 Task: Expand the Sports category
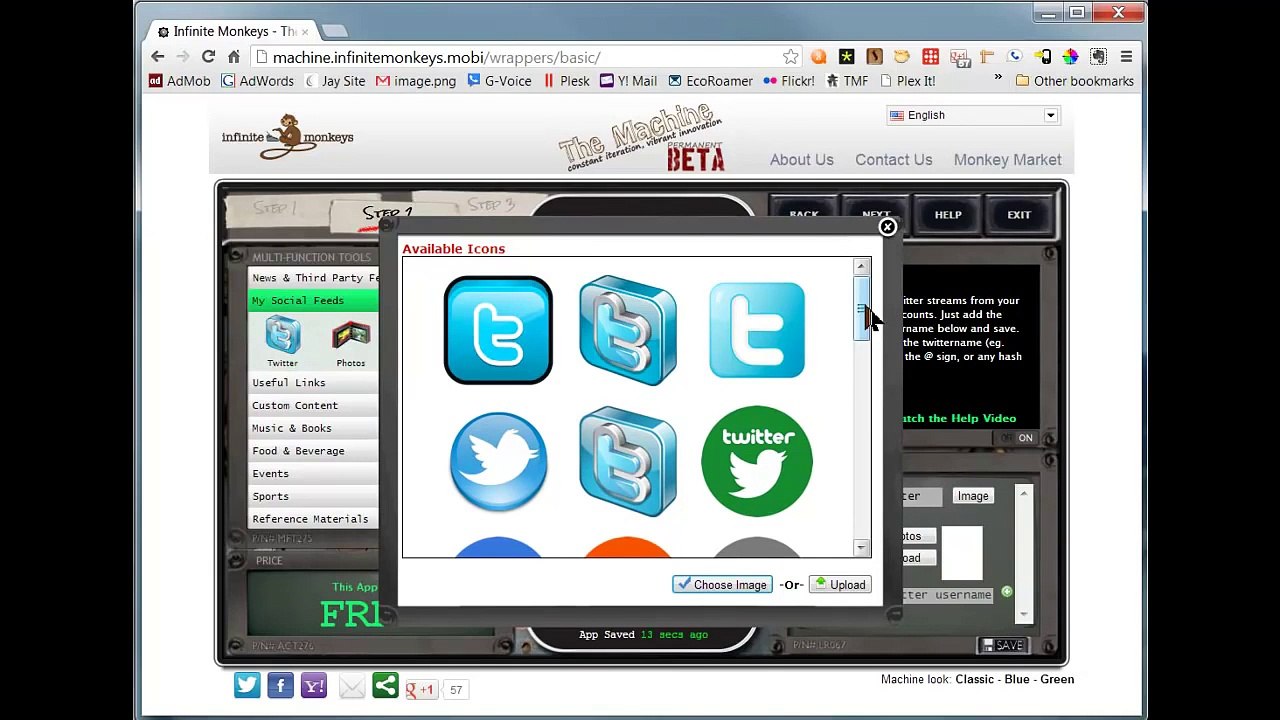[314, 497]
